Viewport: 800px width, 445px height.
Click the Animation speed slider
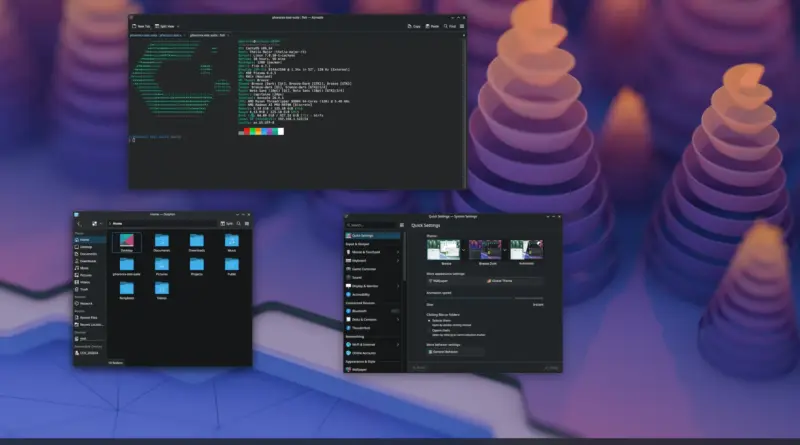485,298
